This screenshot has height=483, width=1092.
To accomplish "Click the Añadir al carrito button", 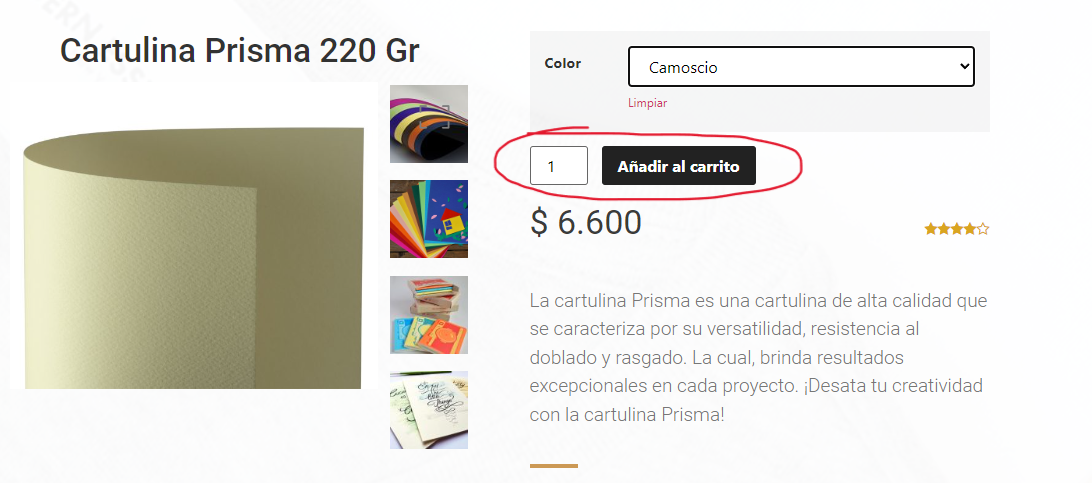I will [678, 166].
